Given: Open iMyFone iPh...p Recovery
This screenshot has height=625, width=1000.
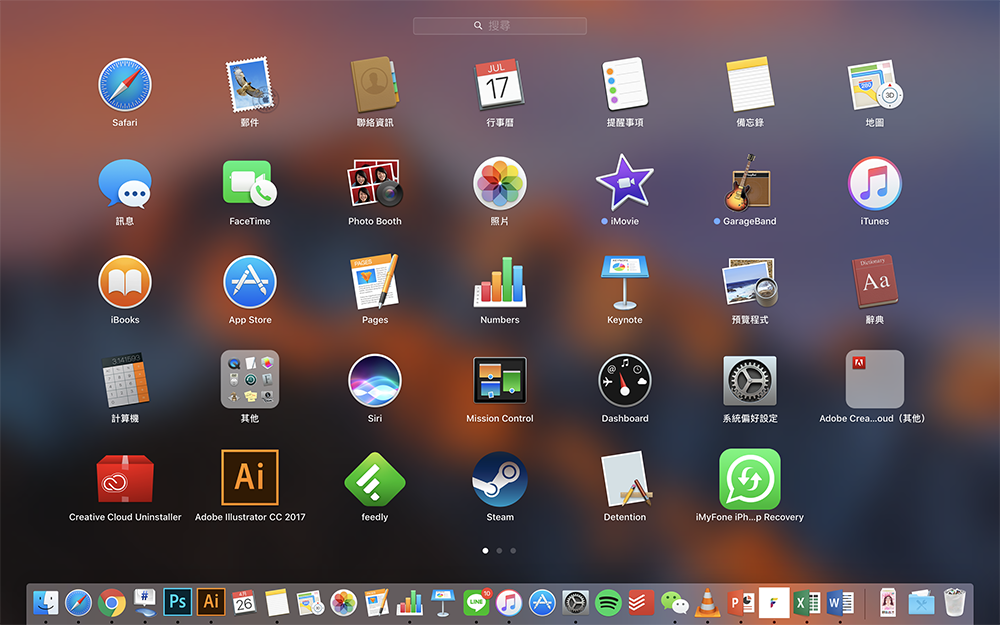Looking at the screenshot, I should click(x=750, y=479).
